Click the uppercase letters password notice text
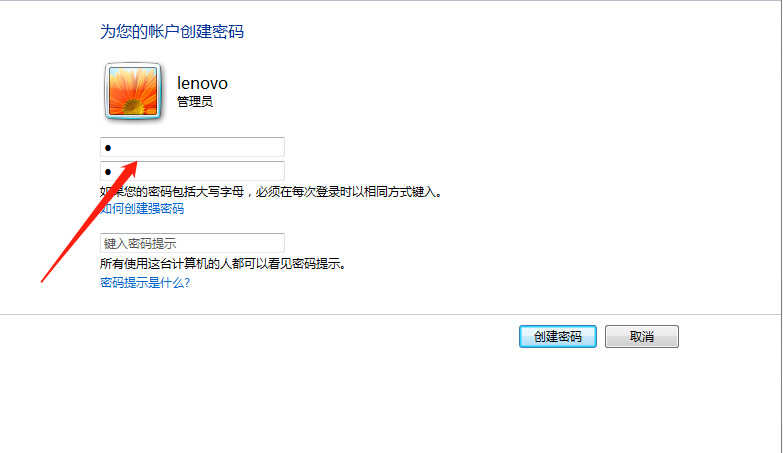Screen dimensions: 783x453 pyautogui.click(x=271, y=192)
